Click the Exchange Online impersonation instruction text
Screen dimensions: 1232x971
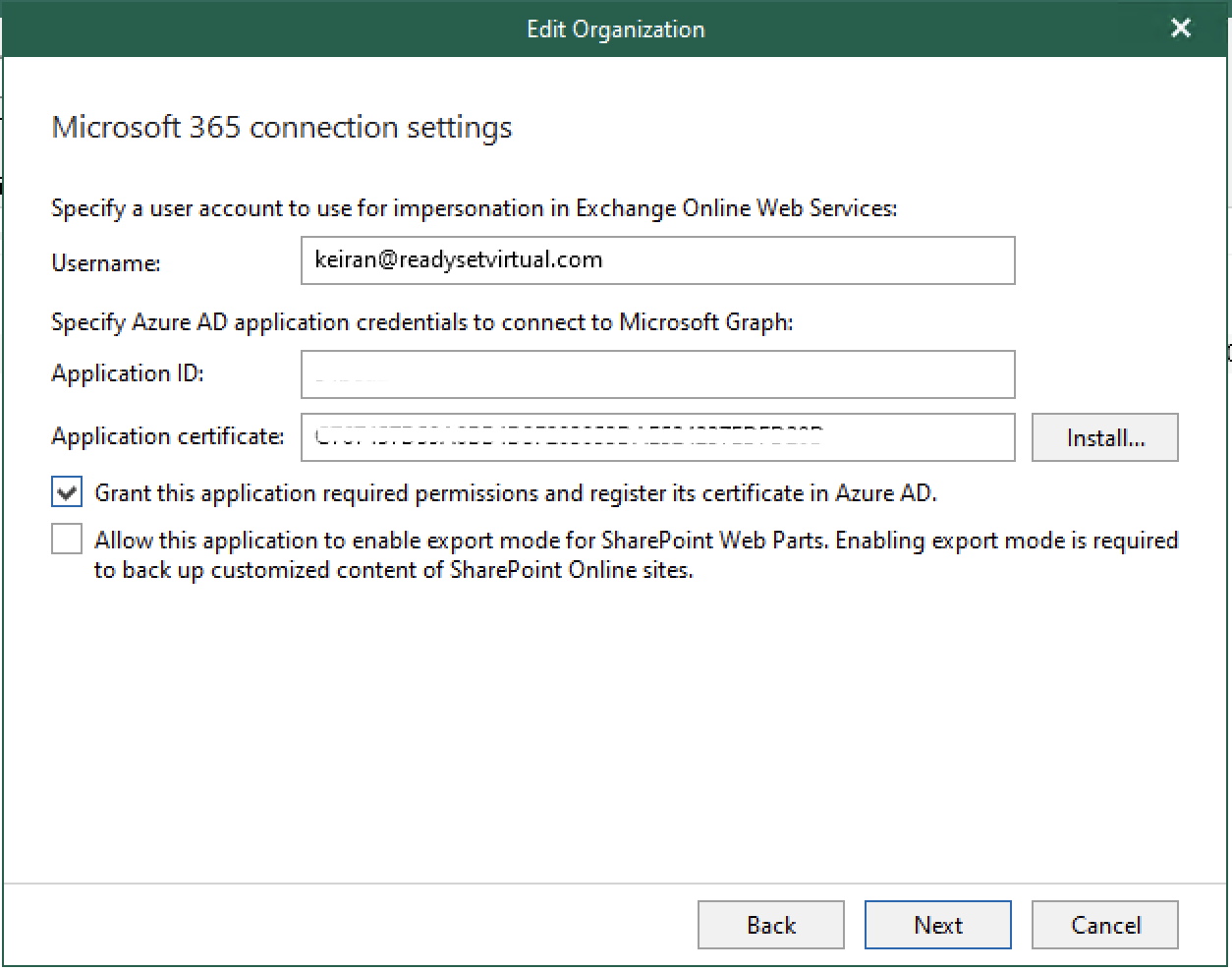point(475,208)
